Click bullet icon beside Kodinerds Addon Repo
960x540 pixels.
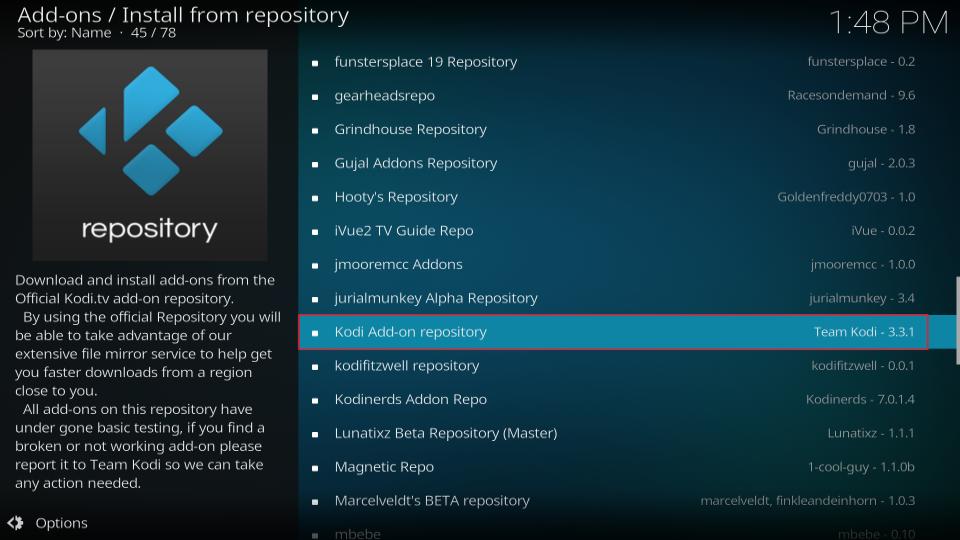pyautogui.click(x=315, y=400)
